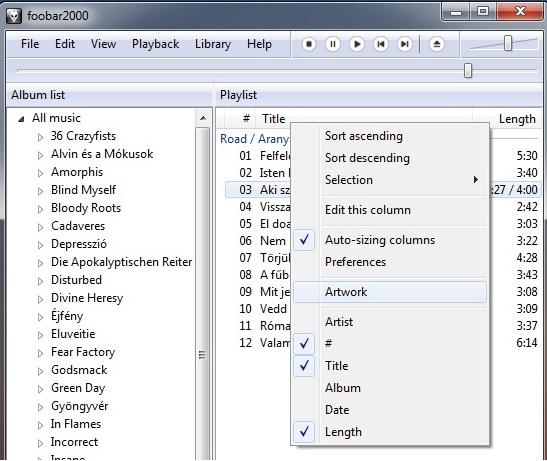Open the Selection submenu
The height and width of the screenshot is (461, 547).
(x=390, y=180)
